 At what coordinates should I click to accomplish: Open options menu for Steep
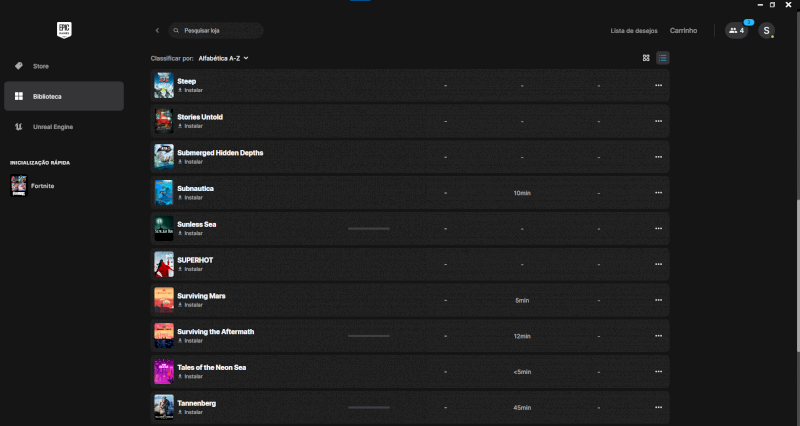[x=658, y=85]
